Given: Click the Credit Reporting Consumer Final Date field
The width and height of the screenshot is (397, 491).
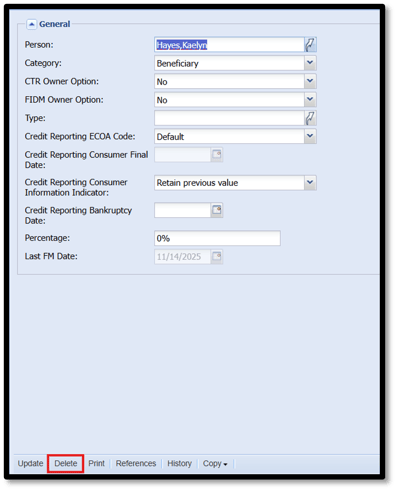Looking at the screenshot, I should [183, 155].
